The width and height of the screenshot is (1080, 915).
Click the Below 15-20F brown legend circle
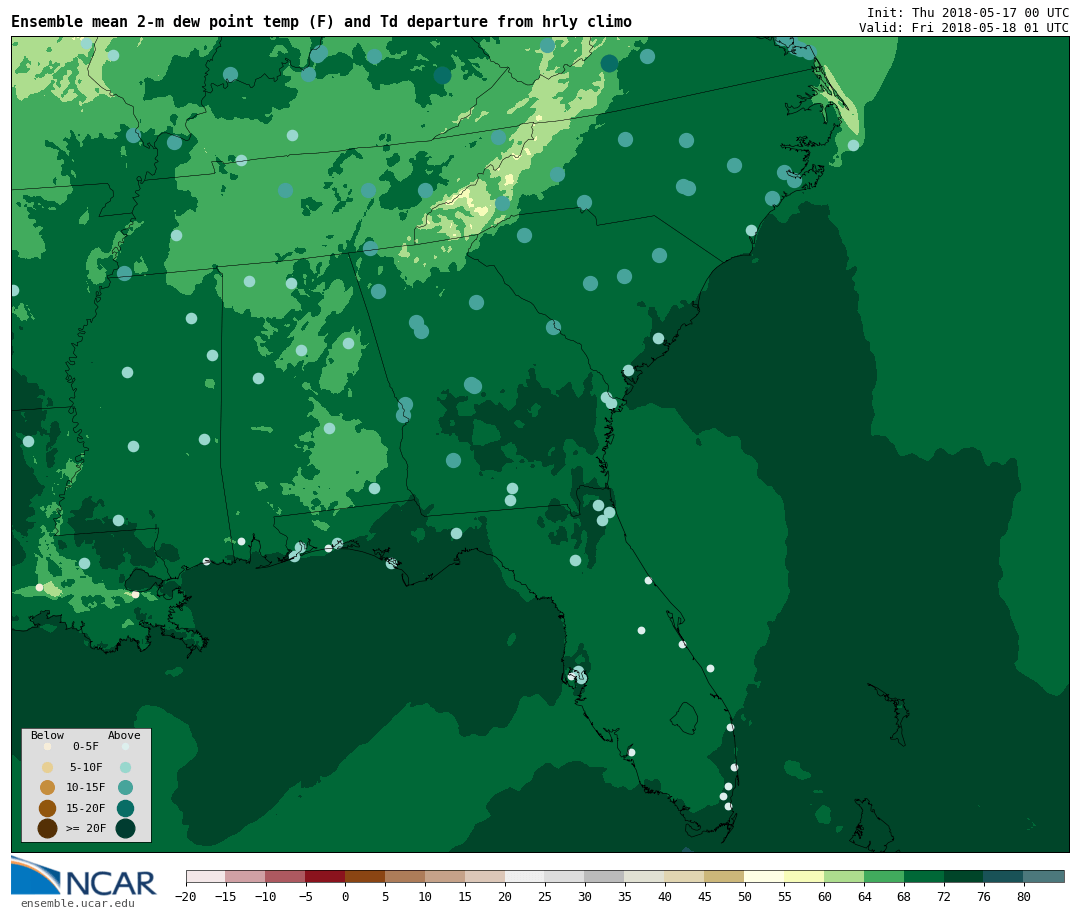click(x=48, y=808)
